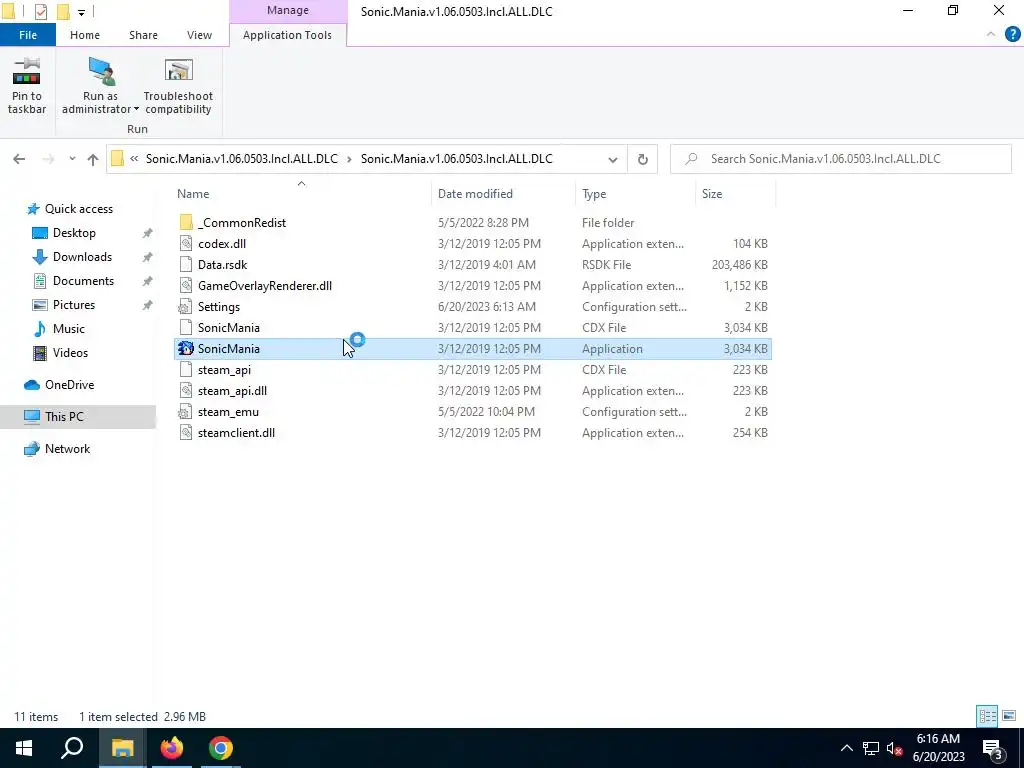Refresh the current folder view
Screen dimensions: 1024x768
[x=643, y=159]
